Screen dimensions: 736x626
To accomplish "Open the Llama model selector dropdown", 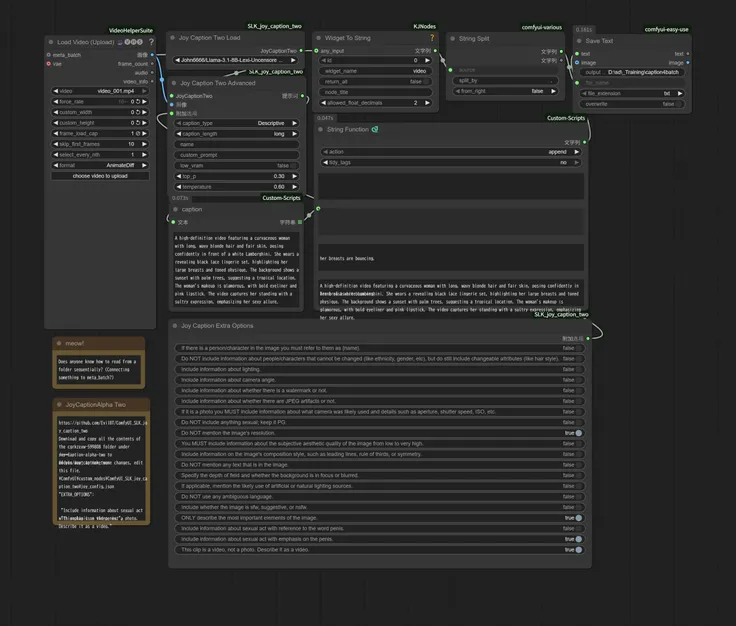I will pyautogui.click(x=235, y=60).
